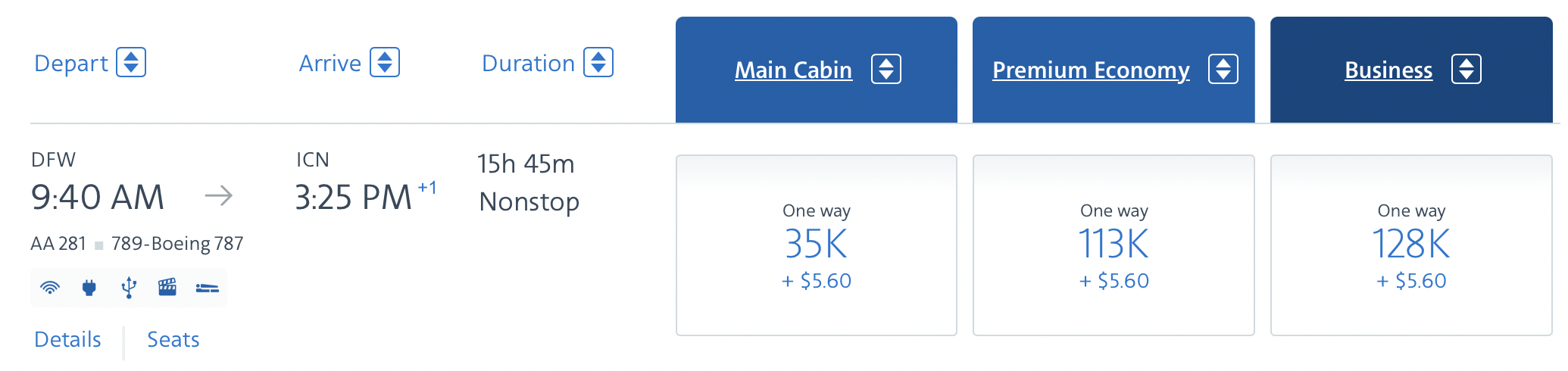Select the 35K Main Cabin fare
This screenshot has width=1568, height=371.
[817, 245]
